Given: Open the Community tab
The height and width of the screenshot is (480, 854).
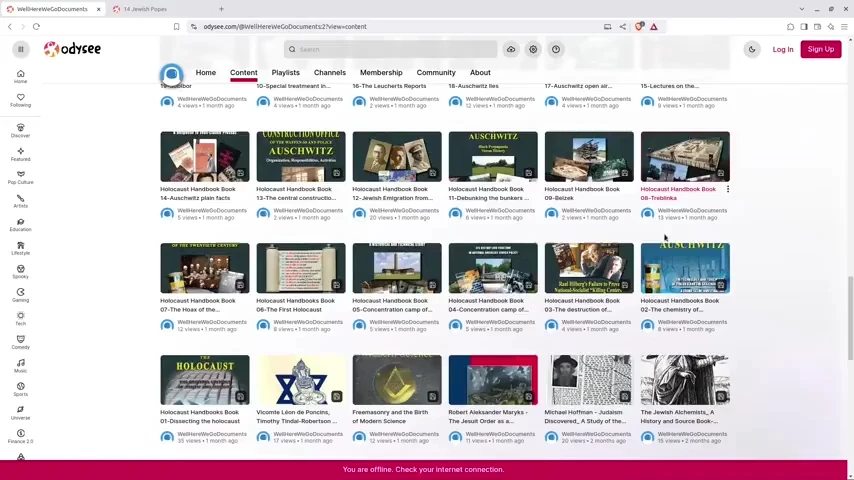Looking at the screenshot, I should [436, 72].
